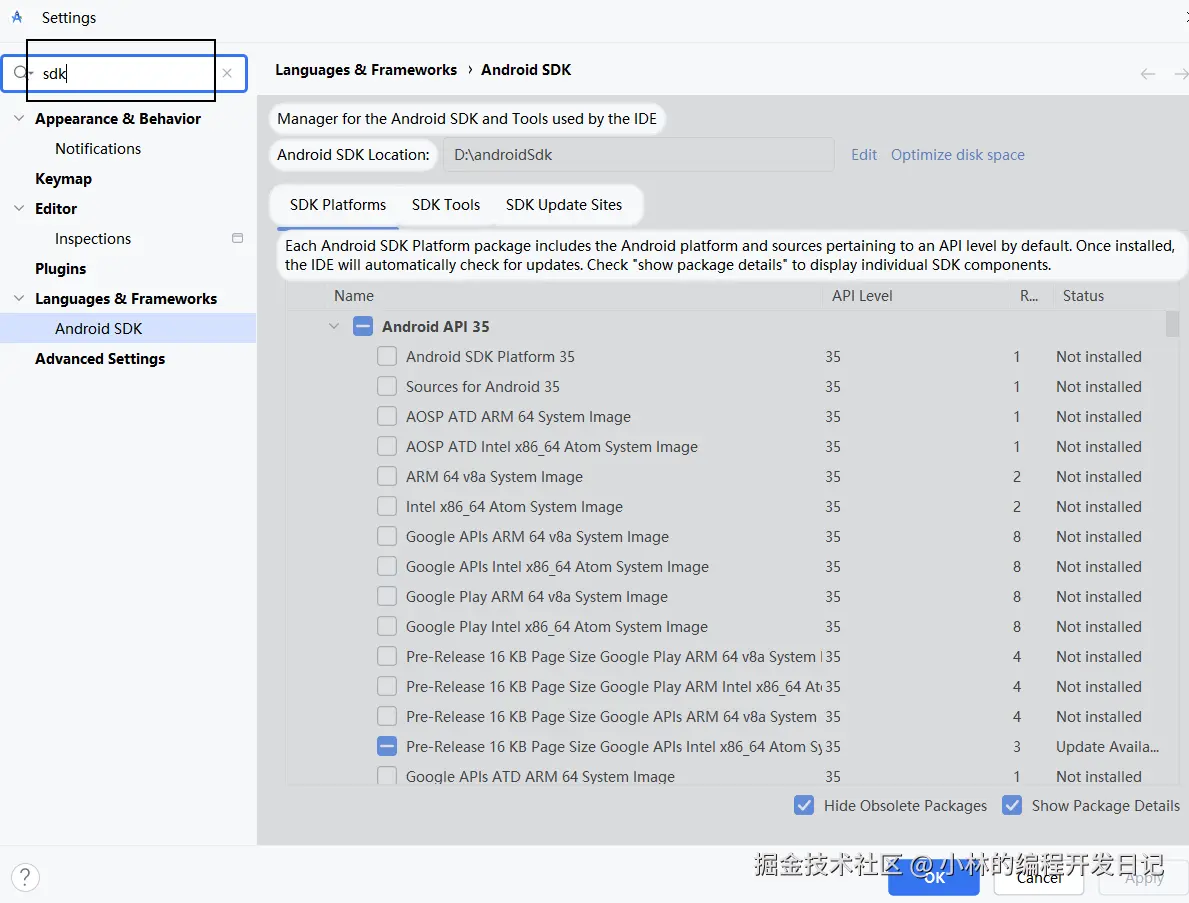The width and height of the screenshot is (1189, 903).
Task: Collapse the Android API 35 tree node
Action: (334, 327)
